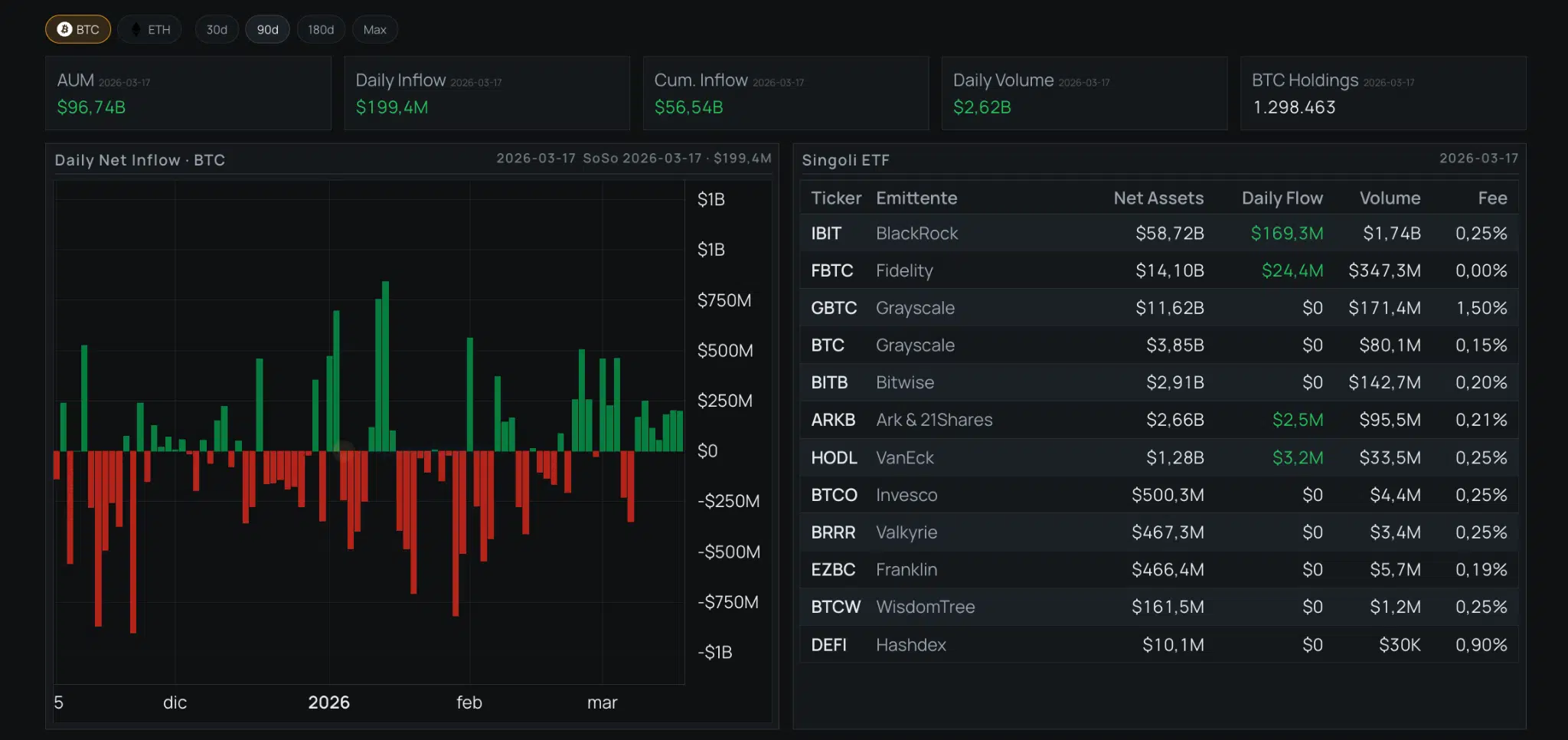Sort by the Volume column header
This screenshot has width=1568, height=740.
coord(1389,198)
